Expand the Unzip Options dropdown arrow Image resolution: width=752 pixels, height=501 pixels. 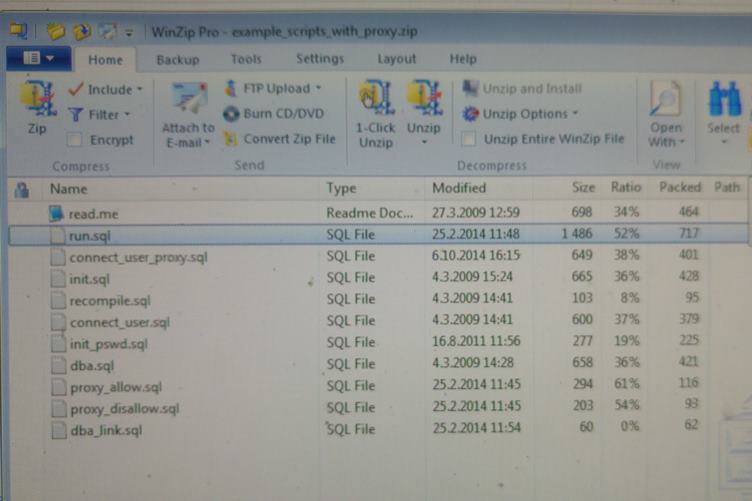point(575,114)
